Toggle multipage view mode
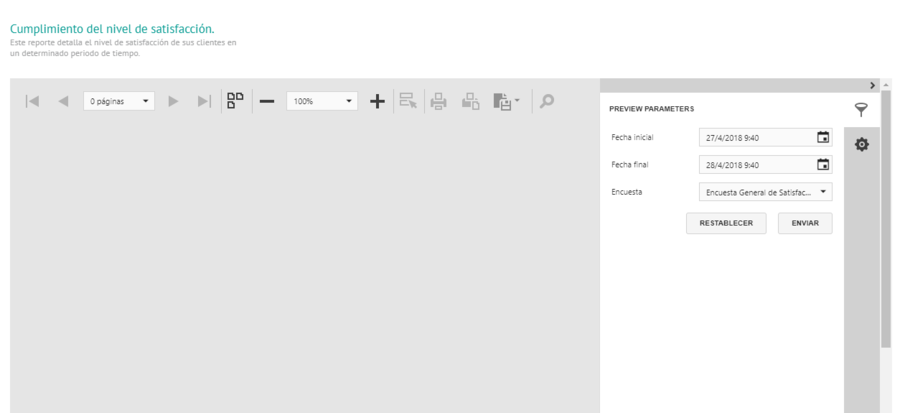 [x=235, y=100]
